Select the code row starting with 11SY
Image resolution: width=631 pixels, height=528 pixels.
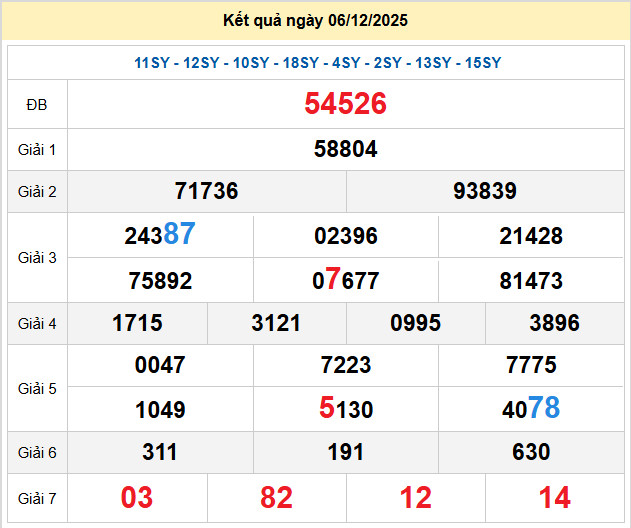317,63
